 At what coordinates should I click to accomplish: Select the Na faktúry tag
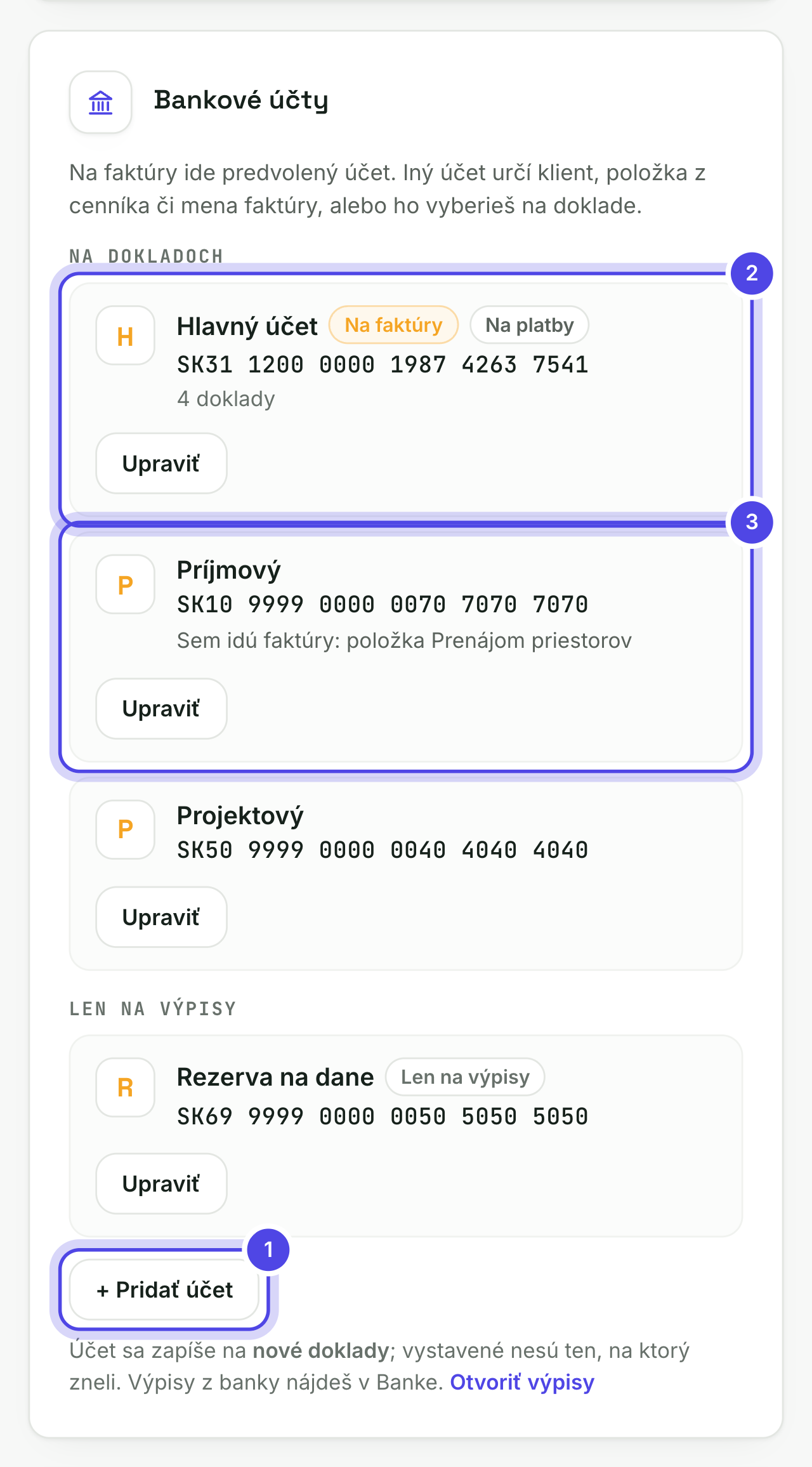pyautogui.click(x=393, y=325)
